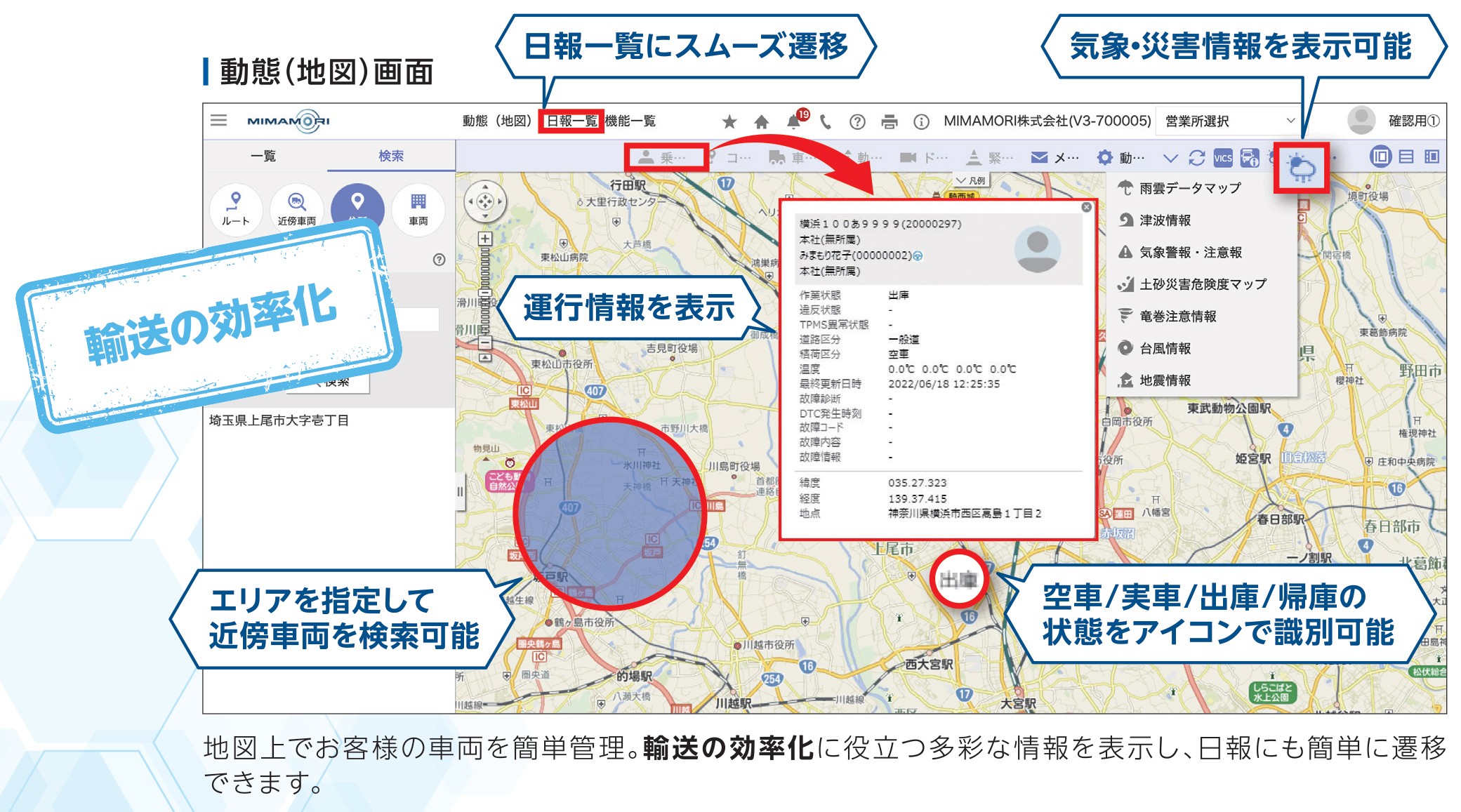Image resolution: width=1461 pixels, height=812 pixels.
Task: Select 雨雲データマップ from weather menu
Action: [1189, 188]
